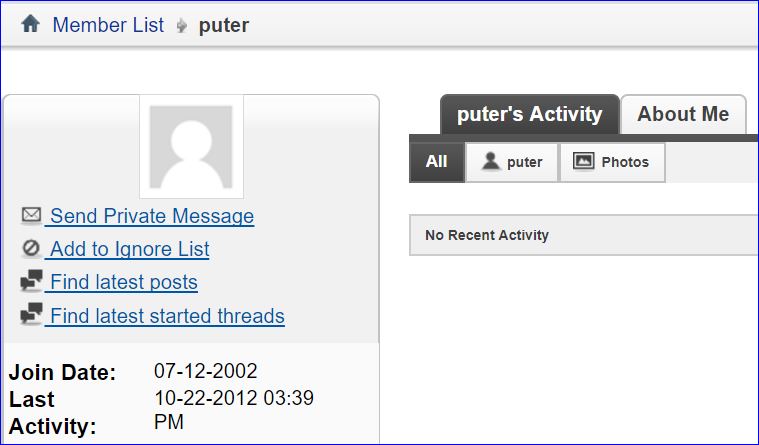Switch to the About Me tab
Image resolution: width=759 pixels, height=445 pixels.
point(683,114)
